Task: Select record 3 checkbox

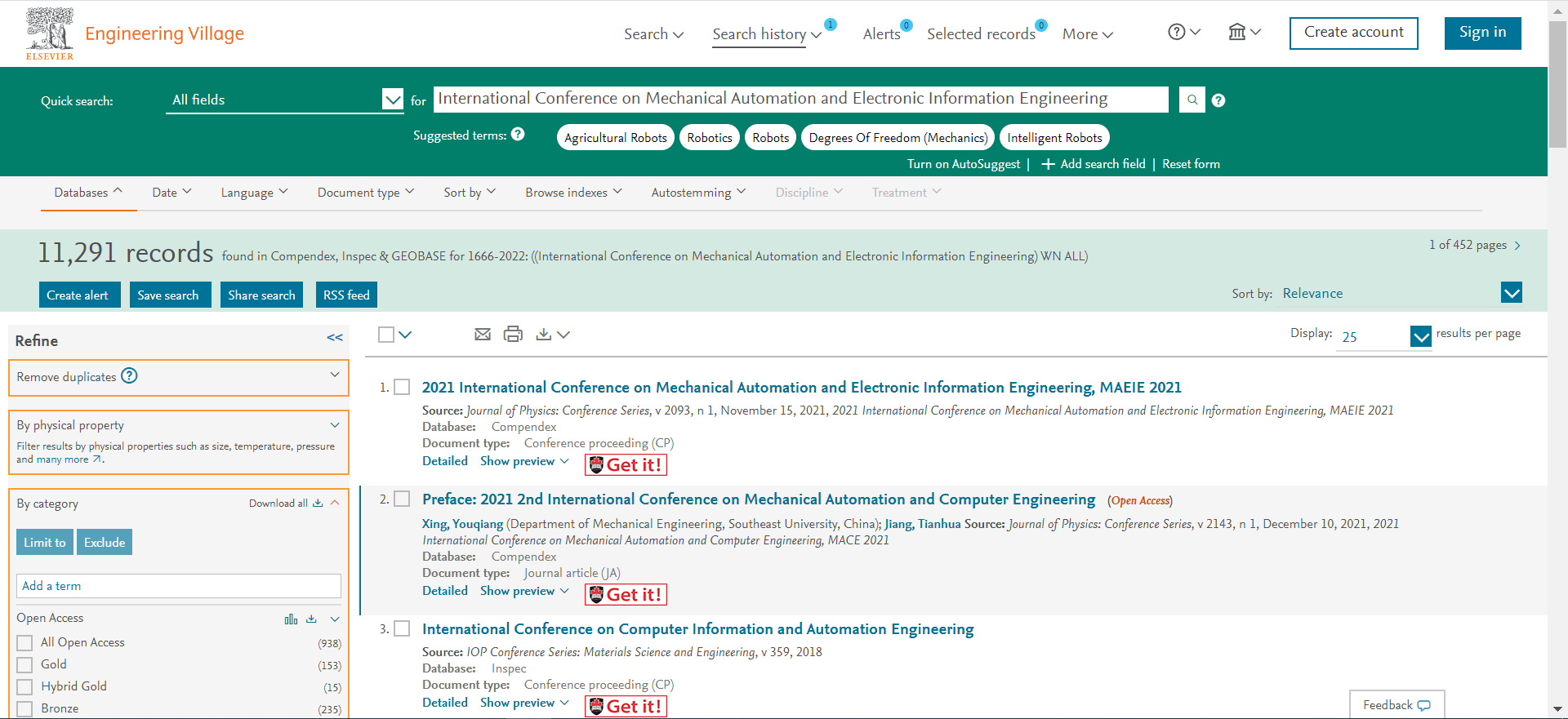Action: click(x=402, y=628)
